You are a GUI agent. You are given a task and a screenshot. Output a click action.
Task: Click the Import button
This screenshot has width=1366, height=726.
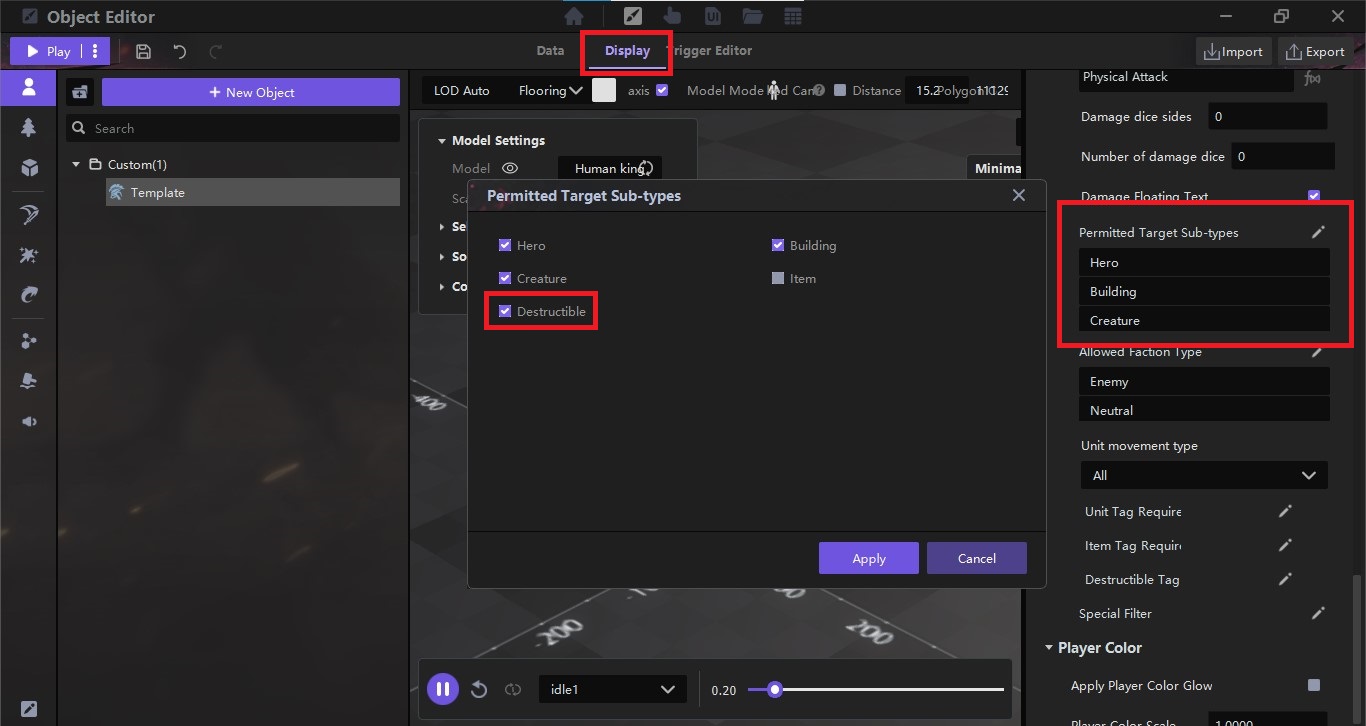[1234, 51]
